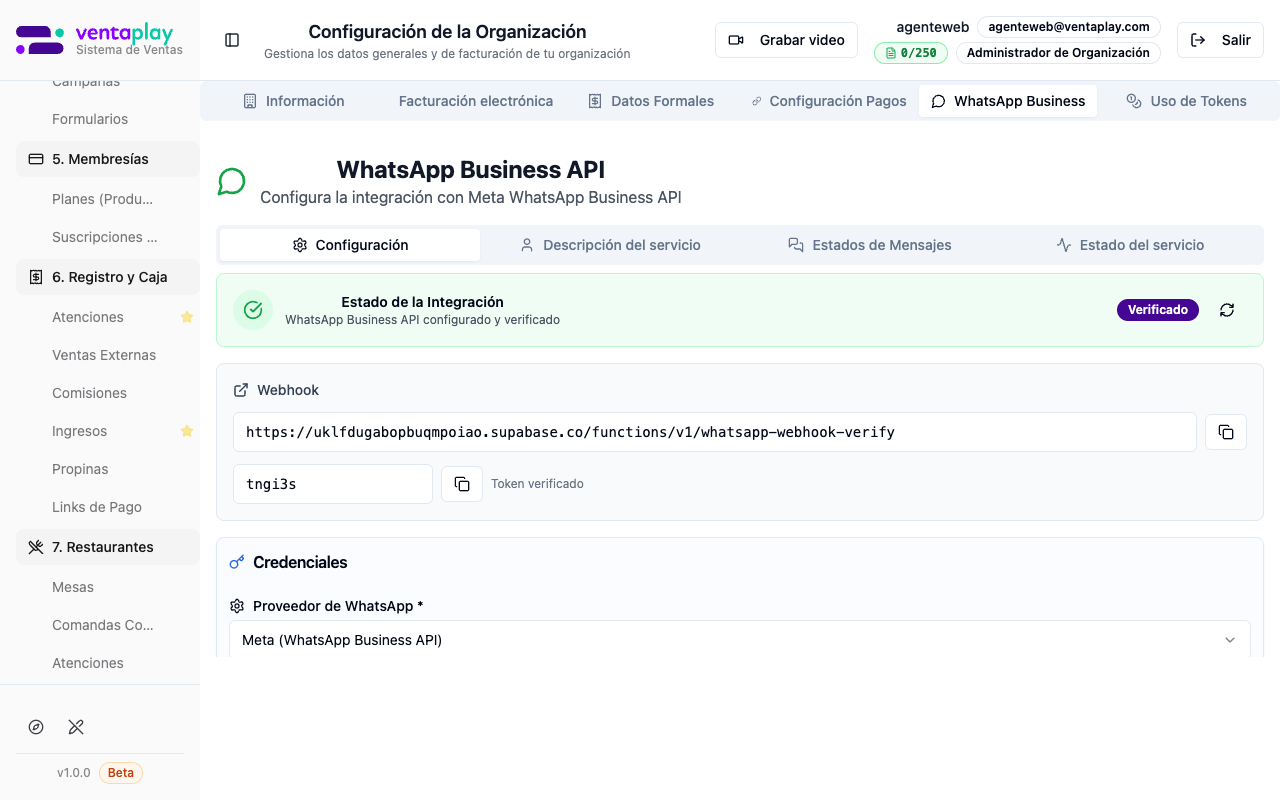Copy the tngi3s token using its copy icon
The image size is (1280, 800).
click(x=462, y=483)
